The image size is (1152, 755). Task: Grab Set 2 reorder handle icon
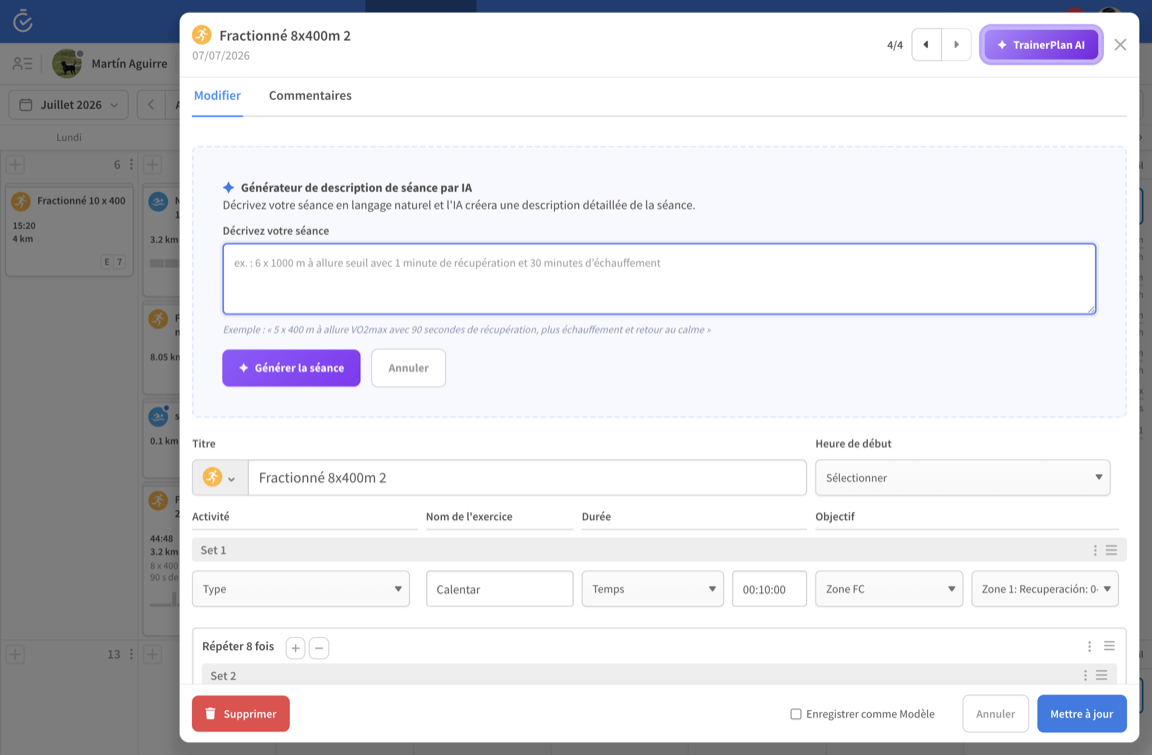click(1101, 676)
